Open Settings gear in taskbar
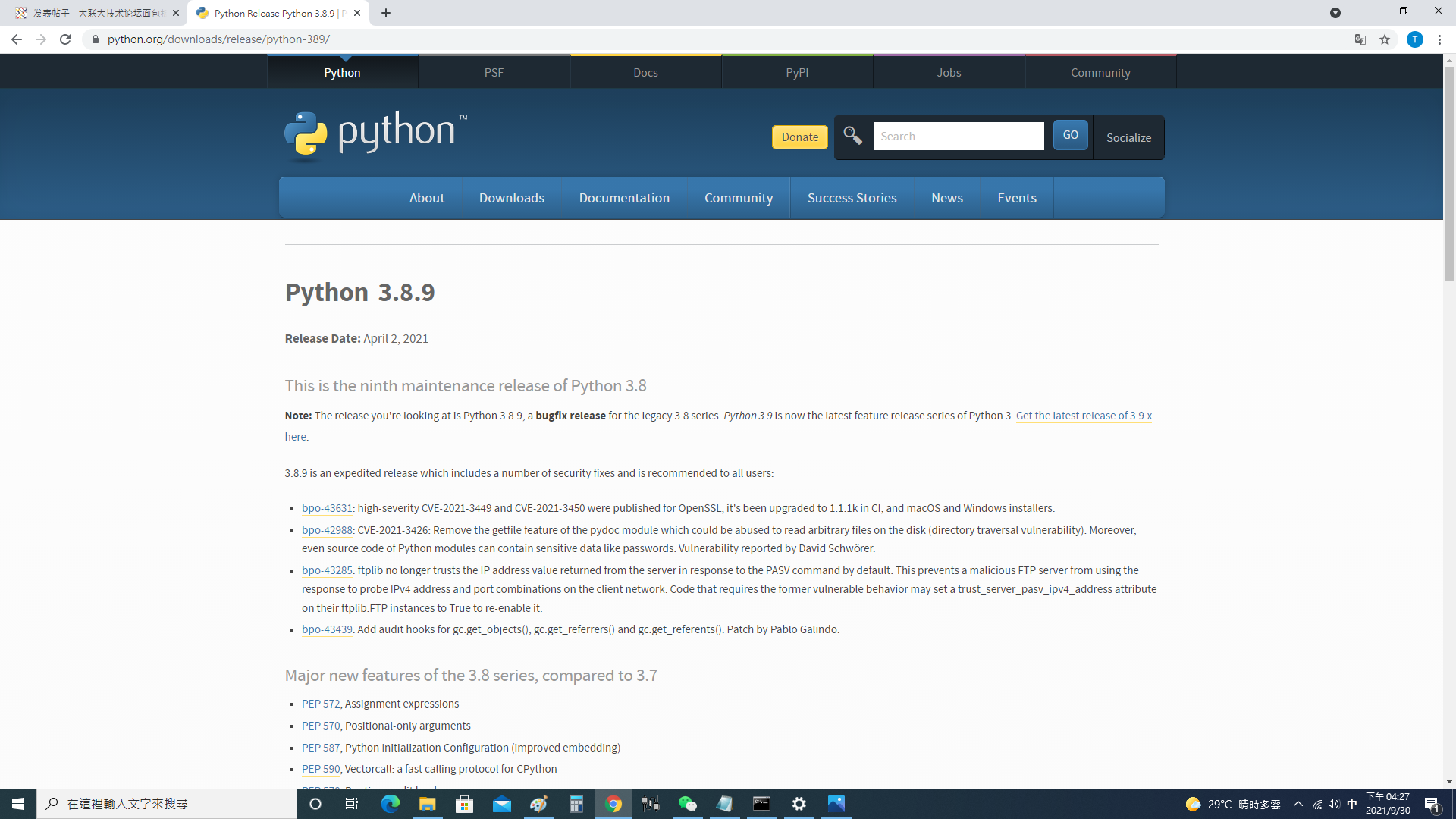Viewport: 1456px width, 819px height. pos(799,804)
